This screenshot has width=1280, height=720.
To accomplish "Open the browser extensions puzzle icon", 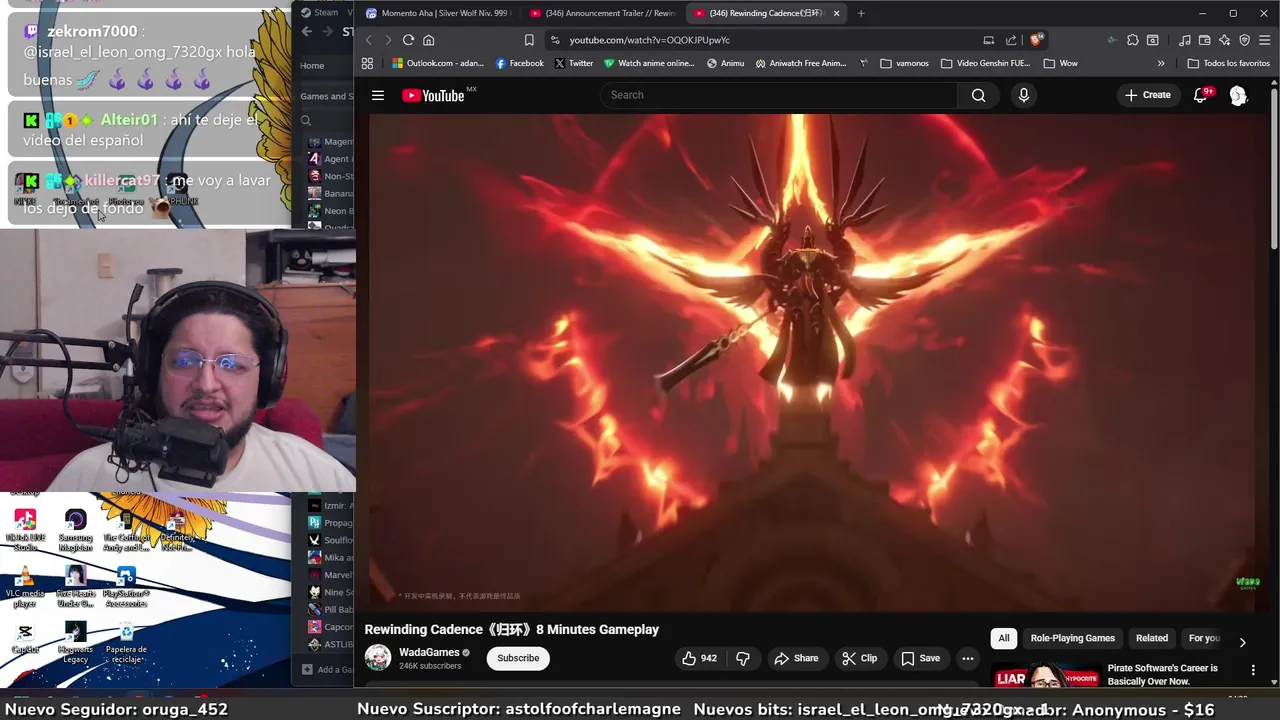I will click(x=1133, y=40).
